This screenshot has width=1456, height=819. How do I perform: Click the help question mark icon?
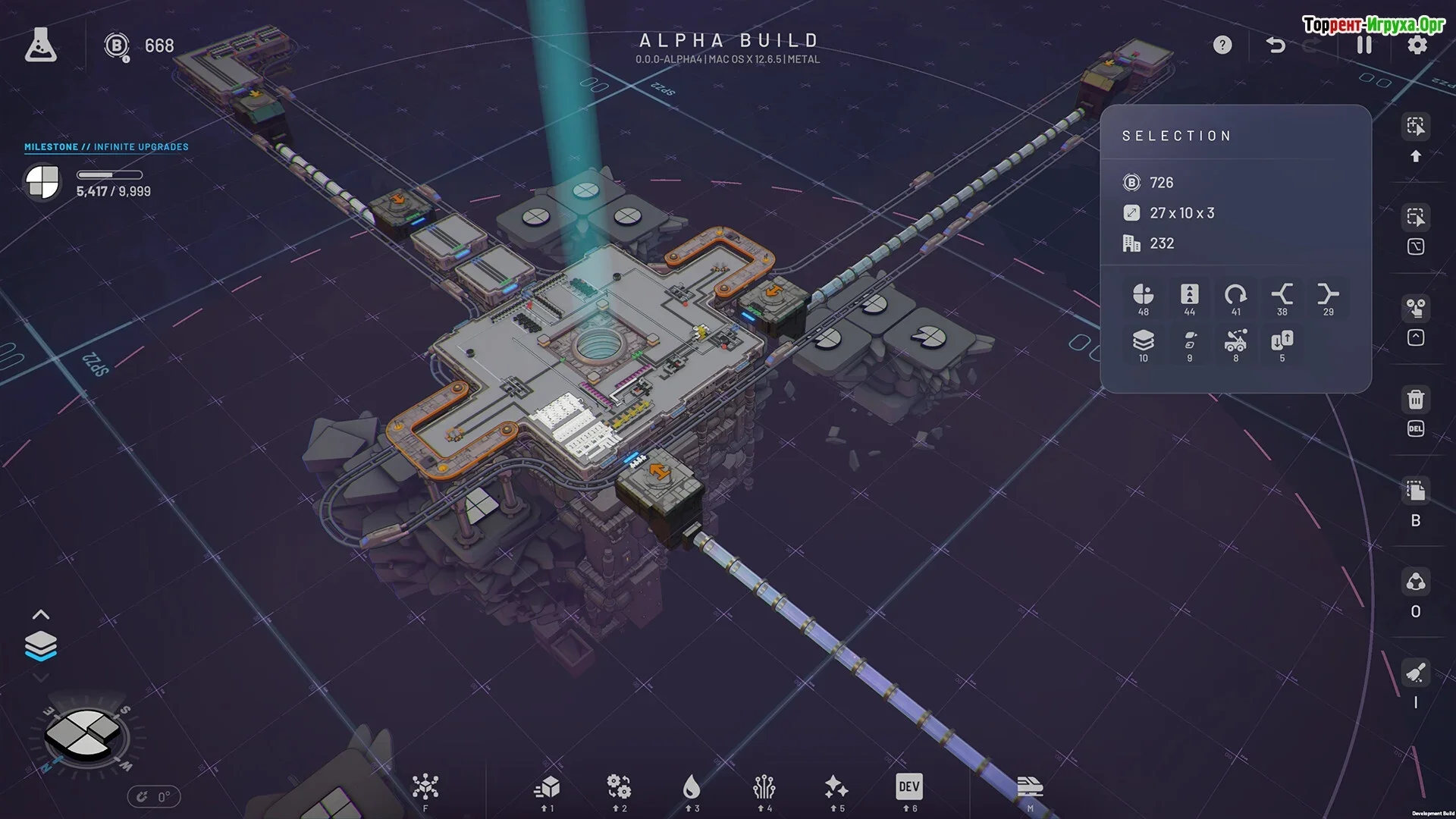point(1222,45)
